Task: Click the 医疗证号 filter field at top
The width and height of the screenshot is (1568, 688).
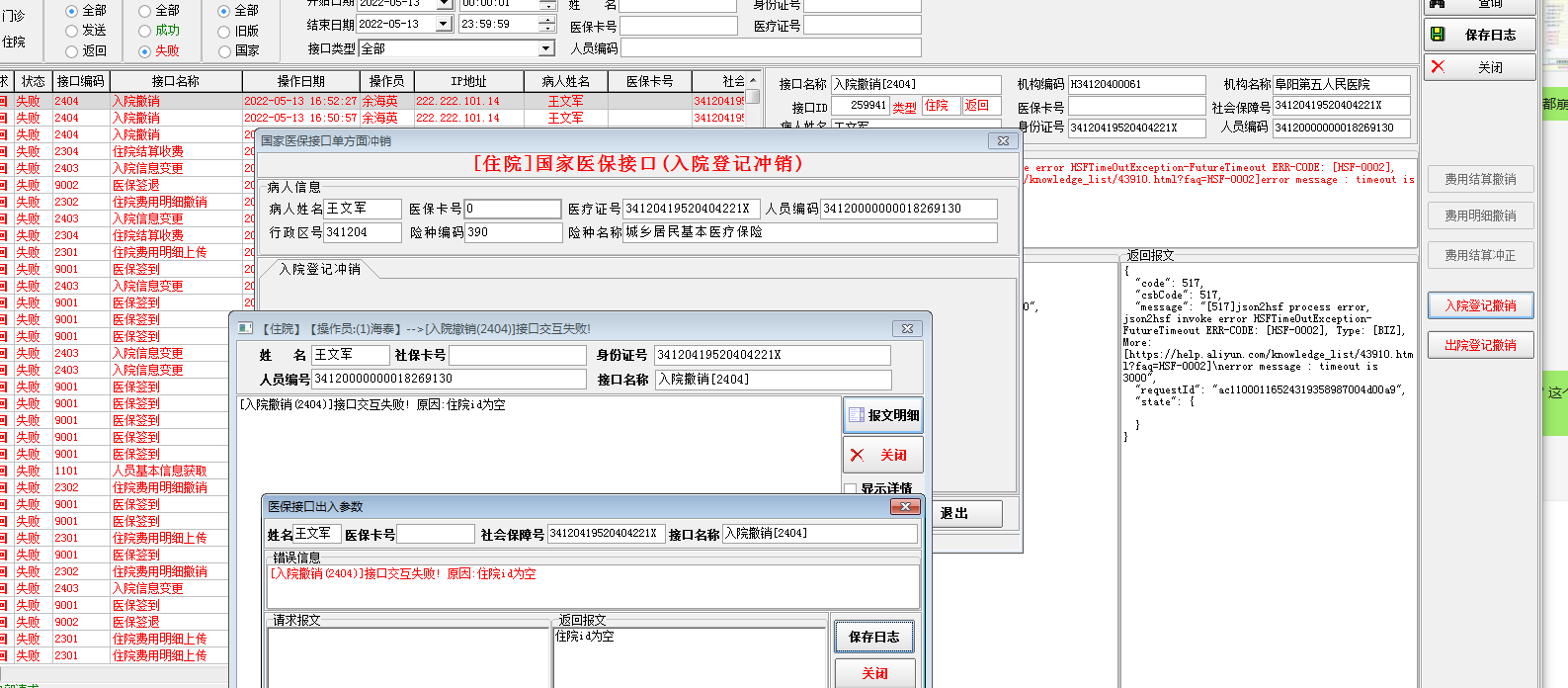Action: [x=862, y=26]
